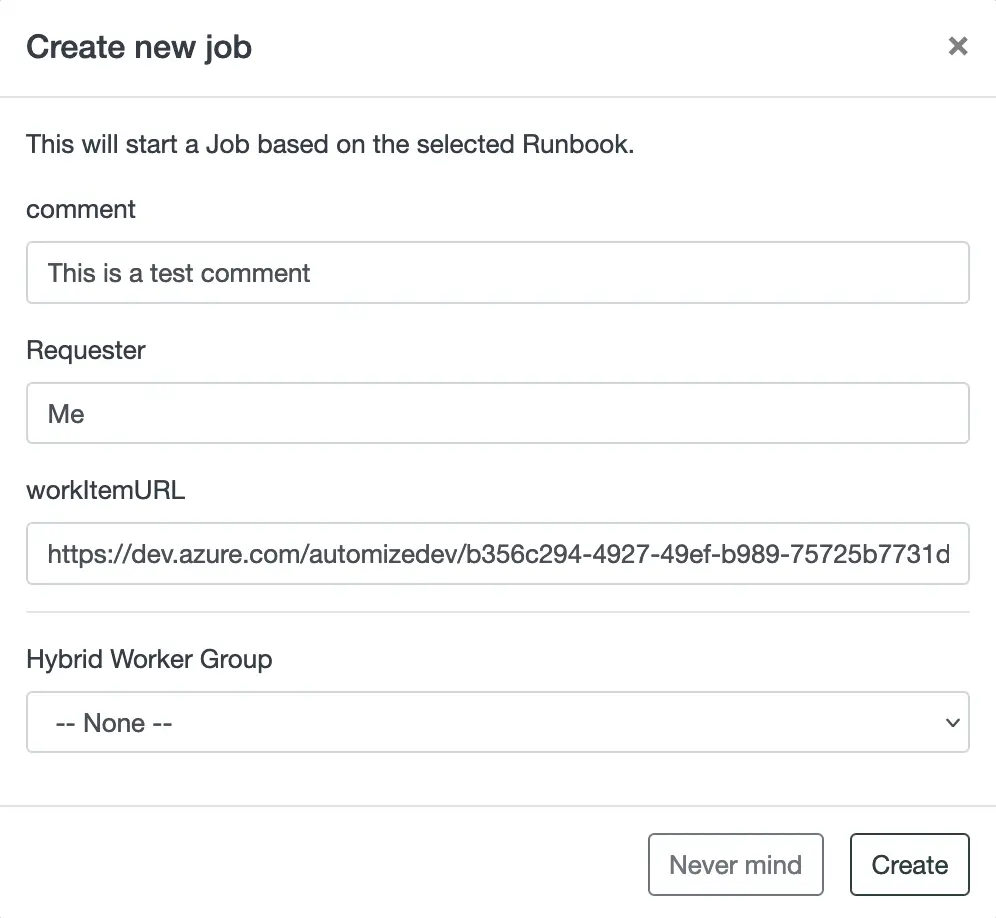The image size is (996, 918).
Task: Click inside the comment text field
Action: (497, 272)
